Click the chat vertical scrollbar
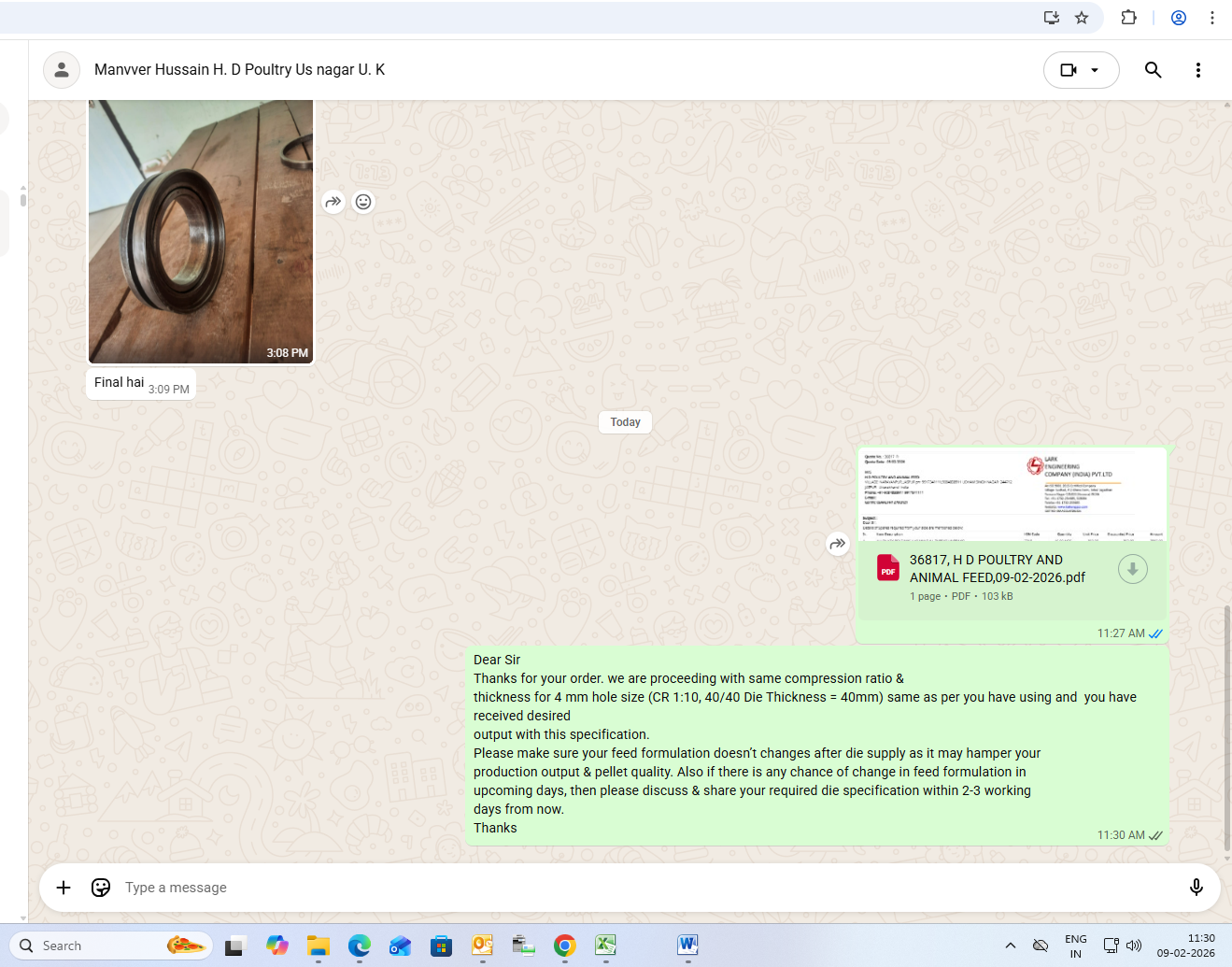 point(1226,729)
